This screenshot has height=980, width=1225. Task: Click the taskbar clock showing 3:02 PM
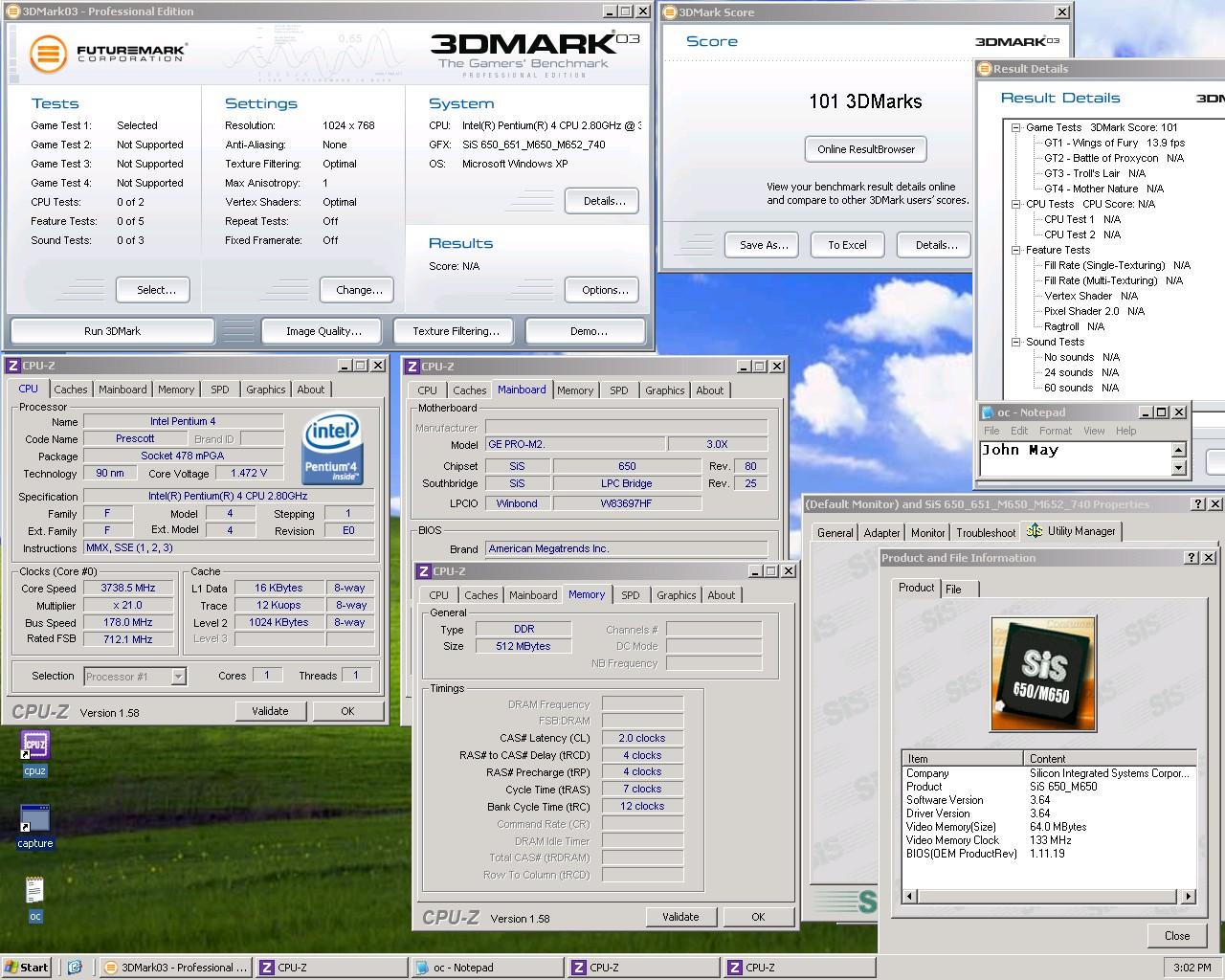pyautogui.click(x=1192, y=968)
